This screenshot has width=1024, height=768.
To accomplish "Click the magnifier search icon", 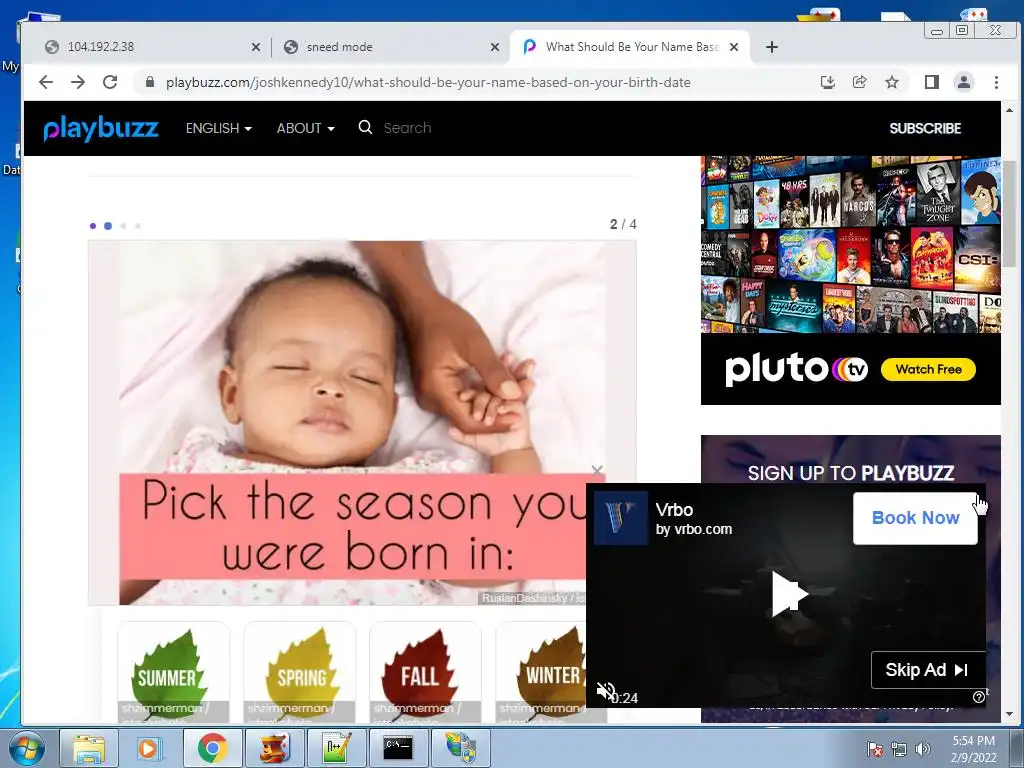I will click(365, 127).
